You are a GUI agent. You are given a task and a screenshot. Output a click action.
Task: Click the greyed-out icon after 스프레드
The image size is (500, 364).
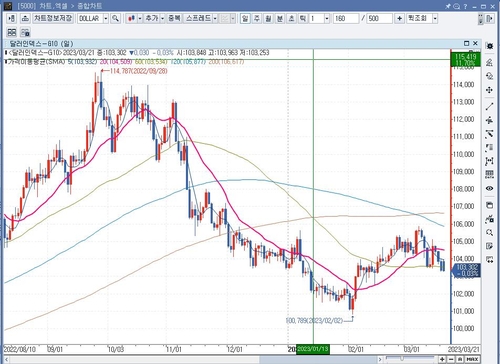[x=224, y=18]
